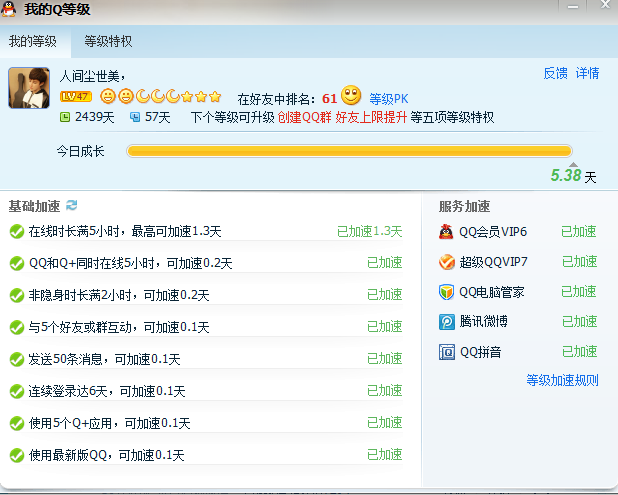618x495 pixels.
Task: Click green check for 非隐身时长满2小时
Action: pos(17,295)
